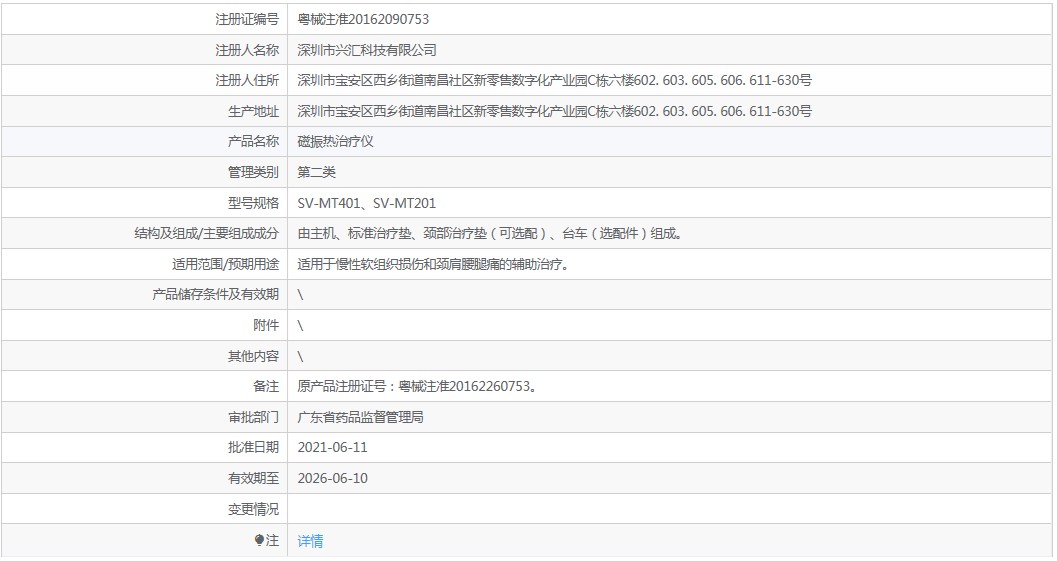1057x561 pixels.
Task: Click the 有效期至 label
Action: 253,479
